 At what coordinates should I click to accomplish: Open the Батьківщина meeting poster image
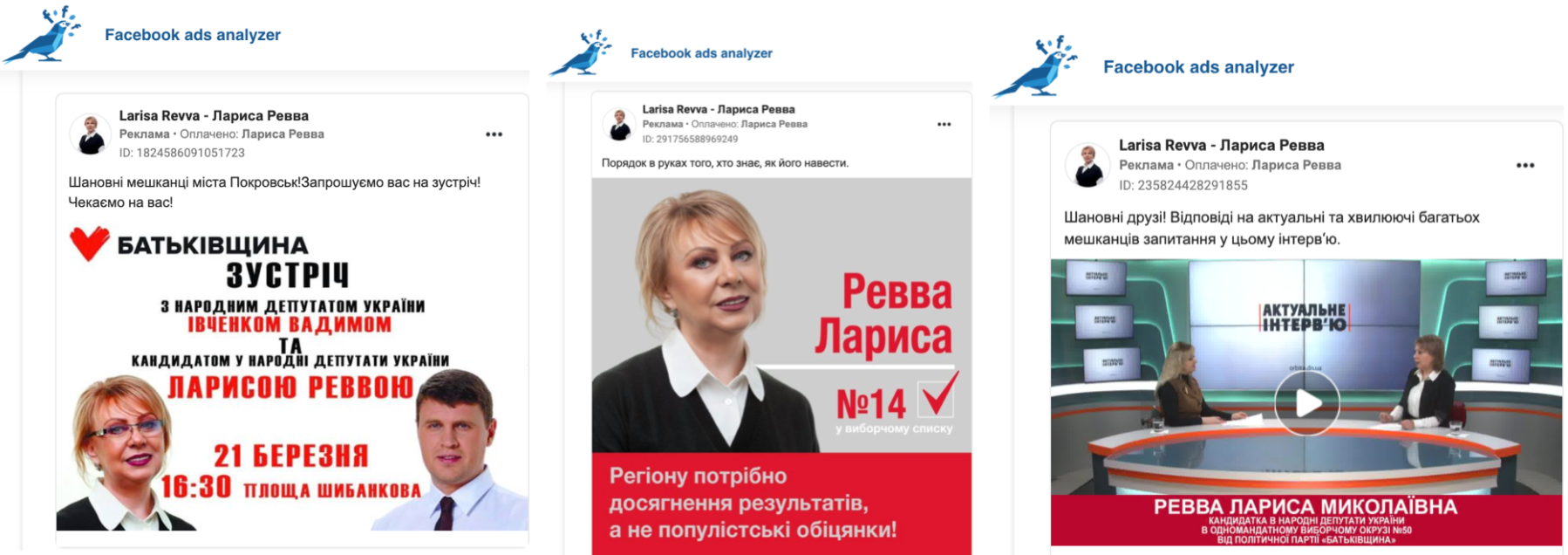(x=292, y=377)
